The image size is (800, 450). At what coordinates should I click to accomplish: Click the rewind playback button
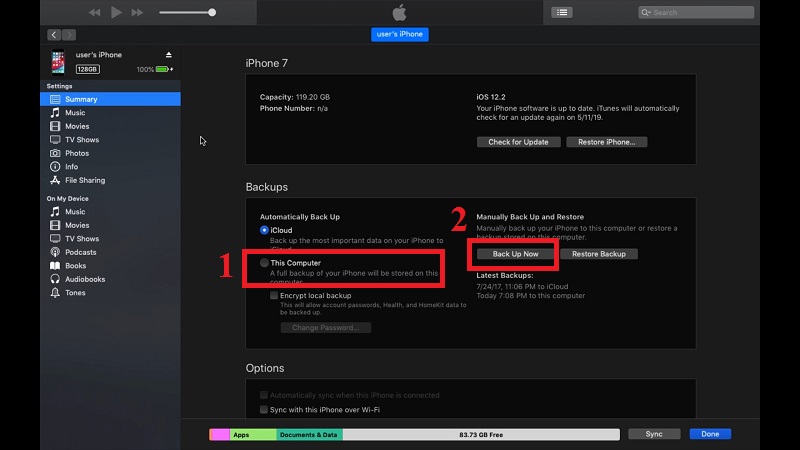[94, 12]
